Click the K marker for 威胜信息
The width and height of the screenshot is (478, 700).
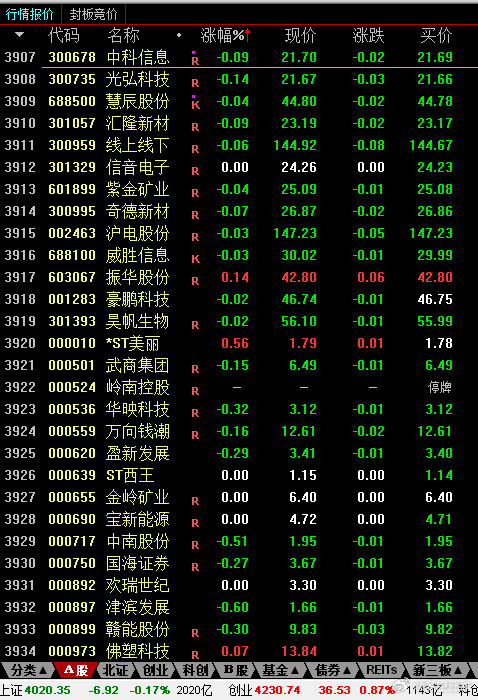(x=195, y=259)
